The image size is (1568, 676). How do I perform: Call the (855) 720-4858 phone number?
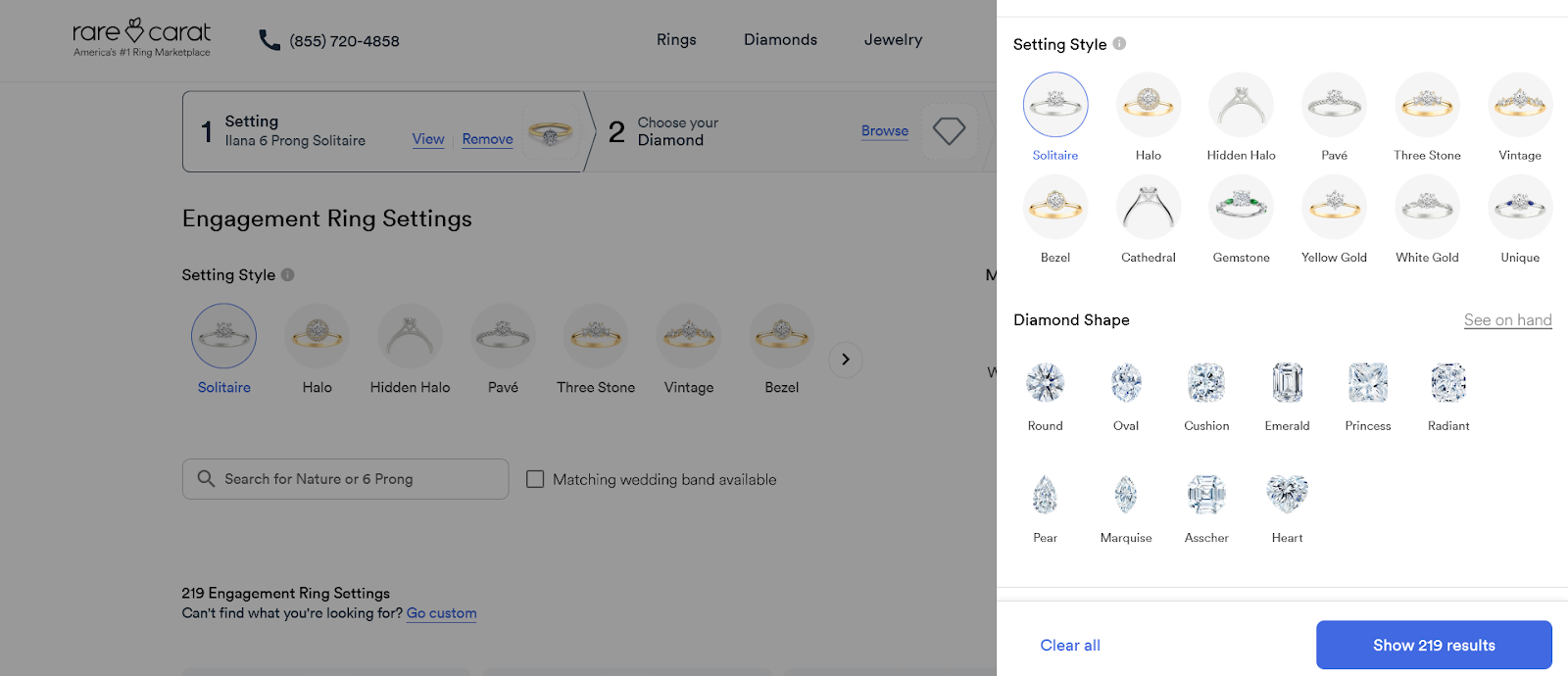[329, 40]
